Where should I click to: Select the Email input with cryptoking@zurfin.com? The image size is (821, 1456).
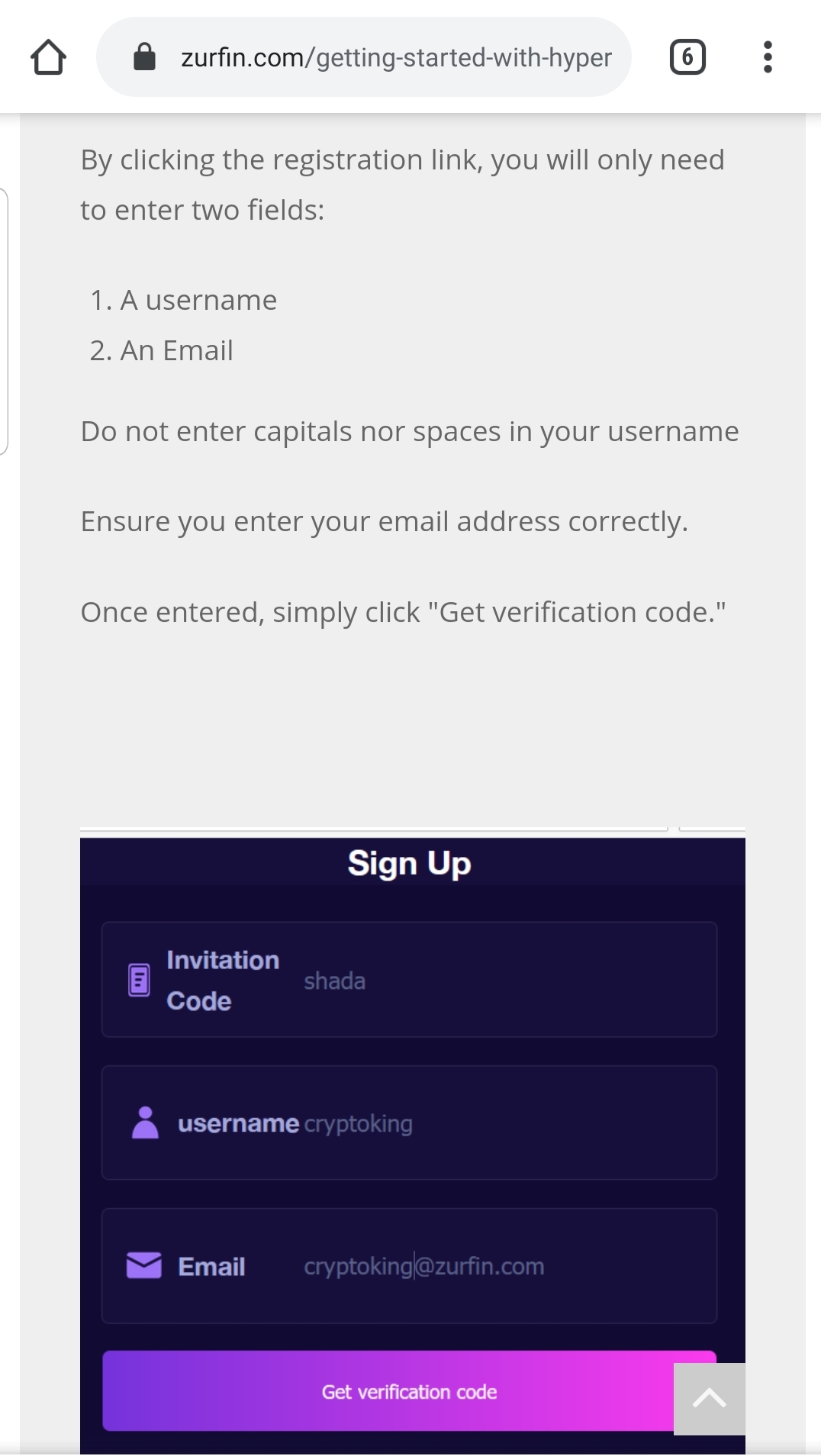tap(496, 1266)
